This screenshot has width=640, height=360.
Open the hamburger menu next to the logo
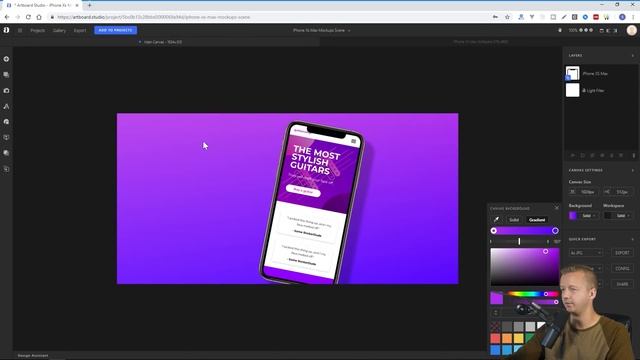tap(20, 30)
